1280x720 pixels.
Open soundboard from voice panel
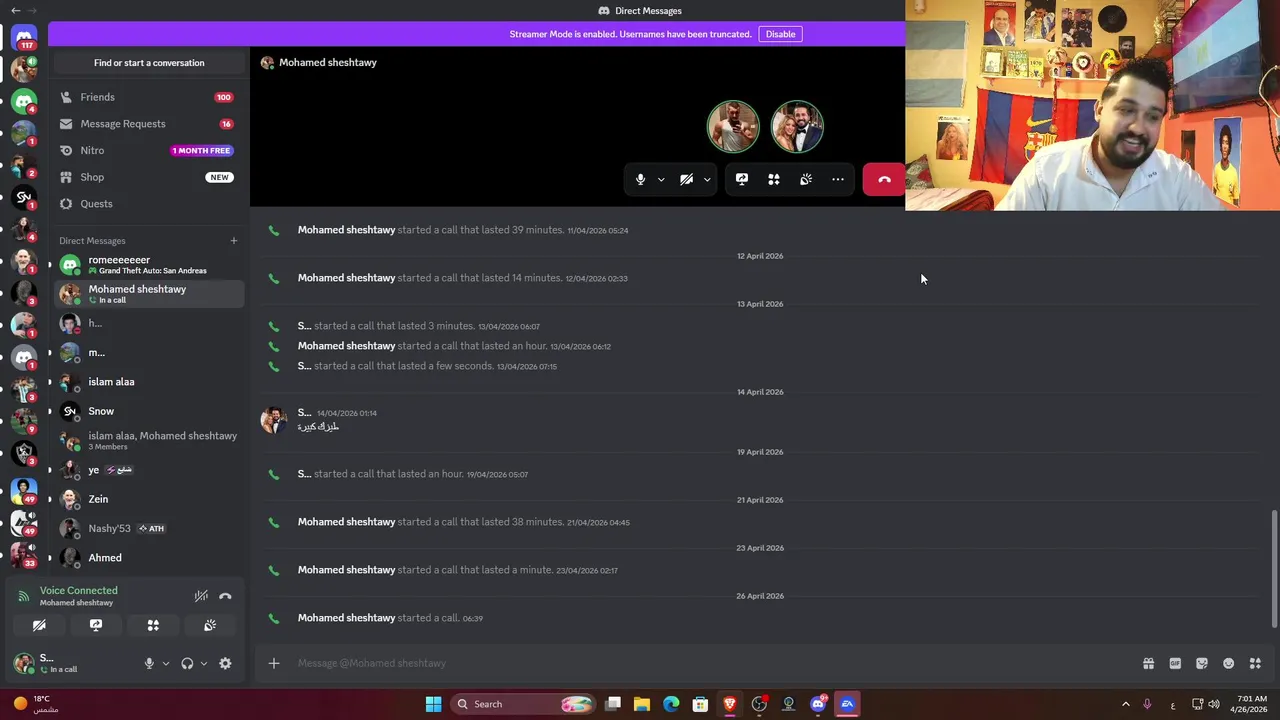click(210, 625)
